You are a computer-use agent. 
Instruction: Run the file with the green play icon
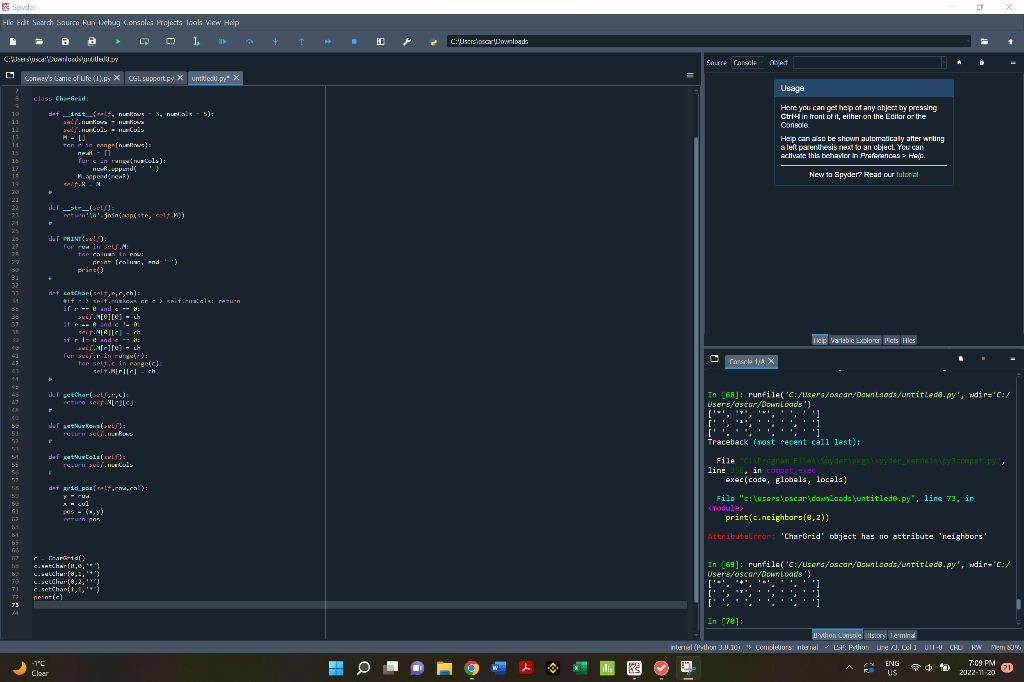[x=118, y=41]
